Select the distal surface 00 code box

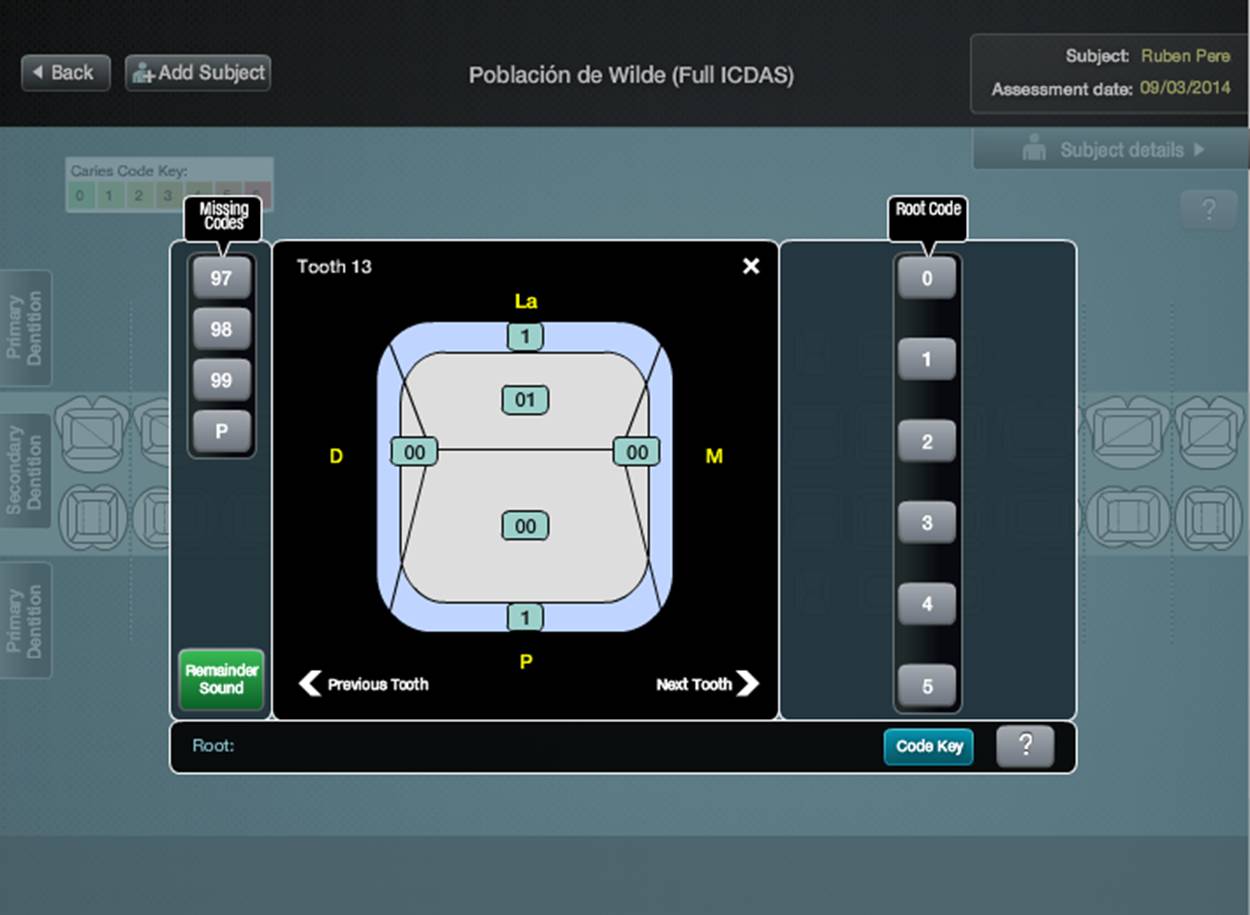tap(414, 453)
